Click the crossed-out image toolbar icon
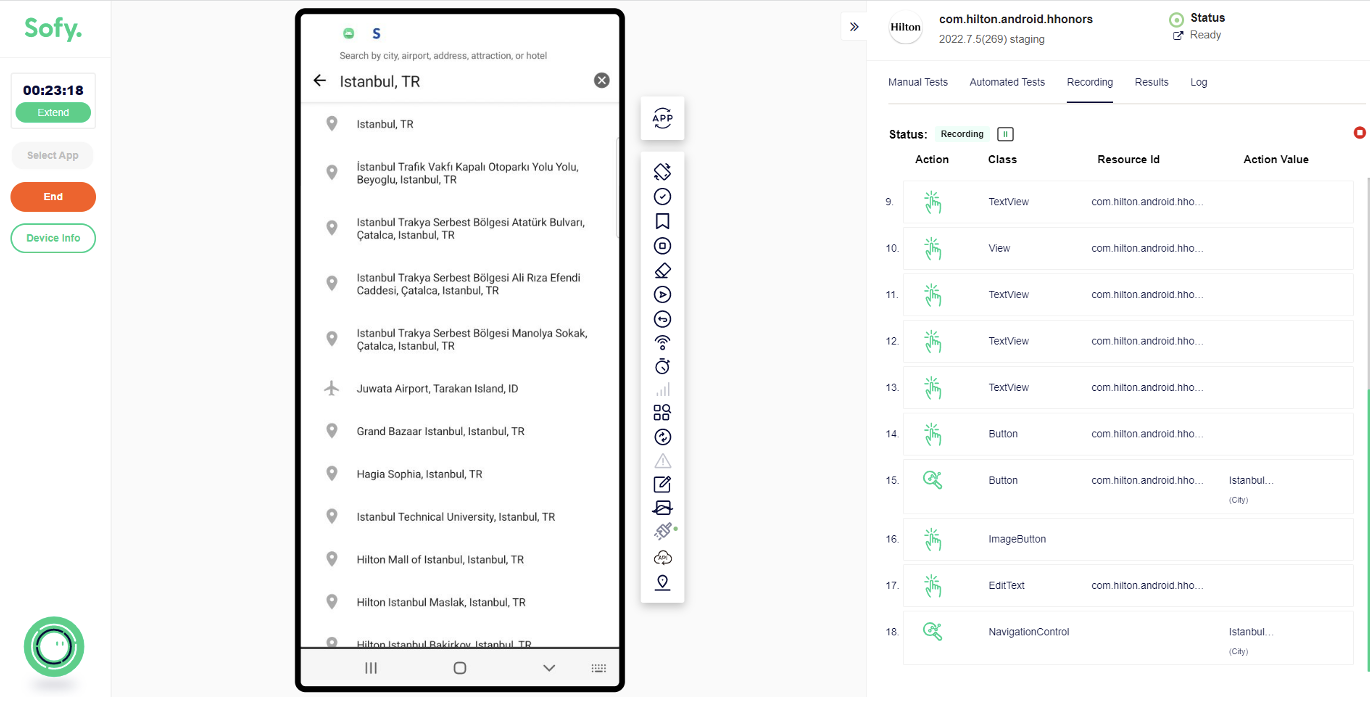Image resolution: width=1370 pixels, height=702 pixels. pos(662,508)
